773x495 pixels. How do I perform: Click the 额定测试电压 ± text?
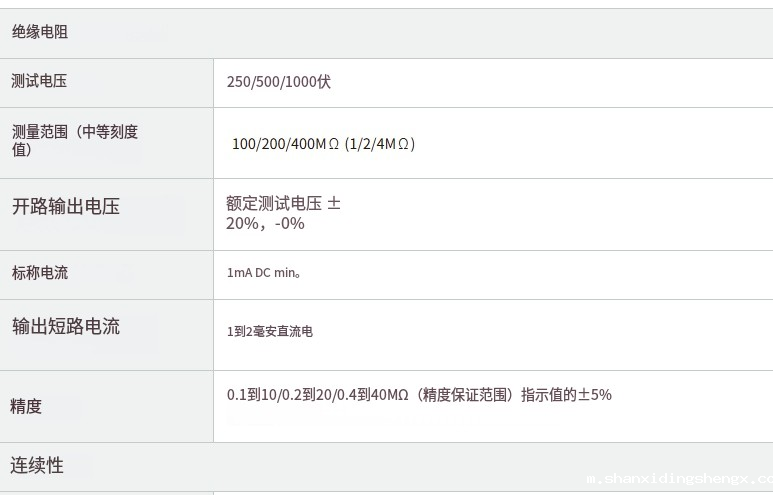(284, 203)
